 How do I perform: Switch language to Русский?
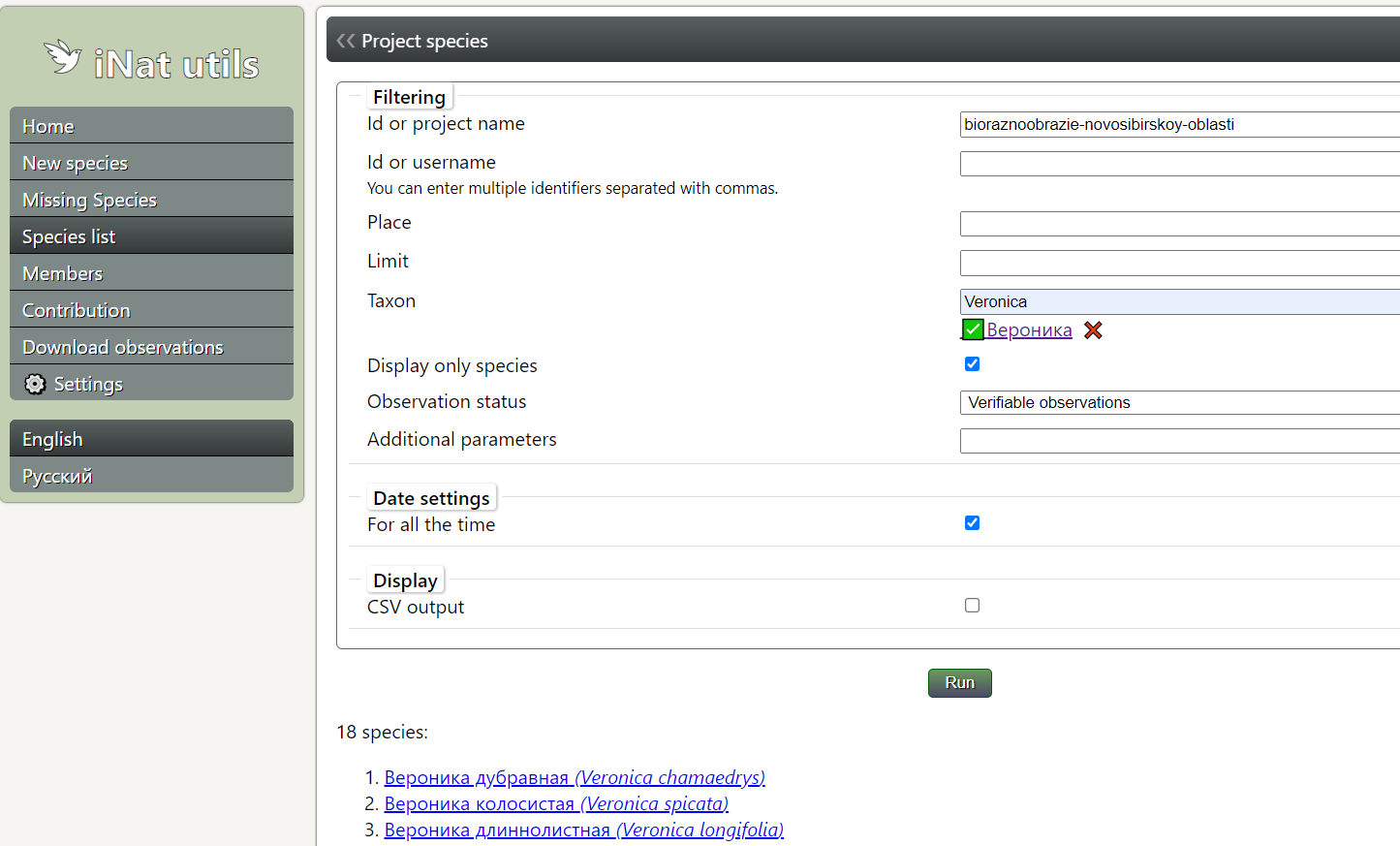pos(151,476)
